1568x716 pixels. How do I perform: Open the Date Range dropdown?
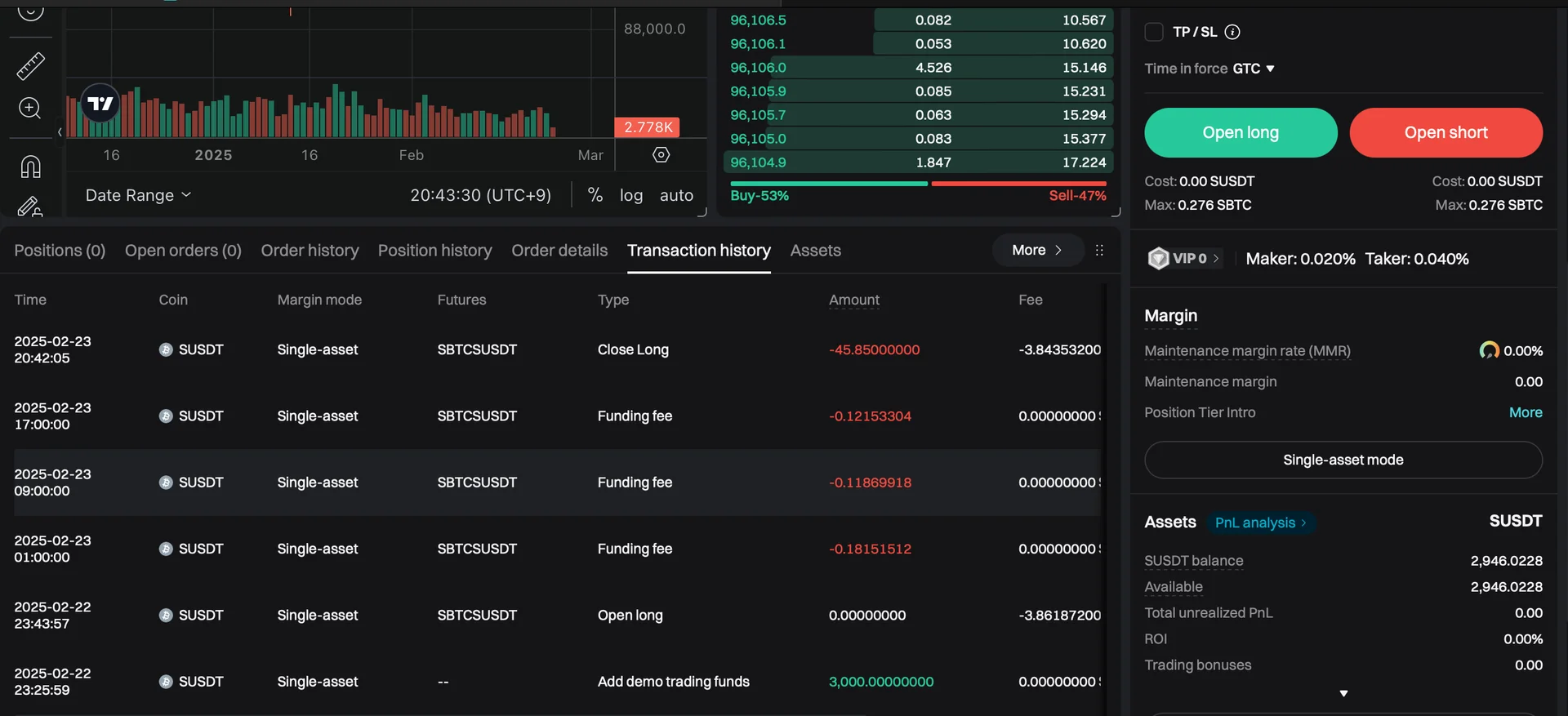(x=138, y=195)
